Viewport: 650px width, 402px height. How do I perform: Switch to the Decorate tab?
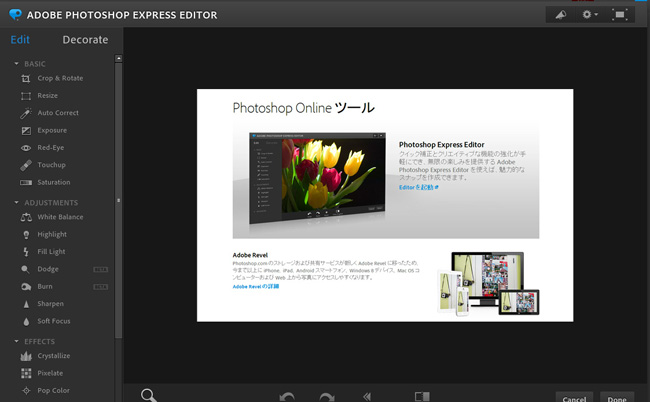coord(85,40)
